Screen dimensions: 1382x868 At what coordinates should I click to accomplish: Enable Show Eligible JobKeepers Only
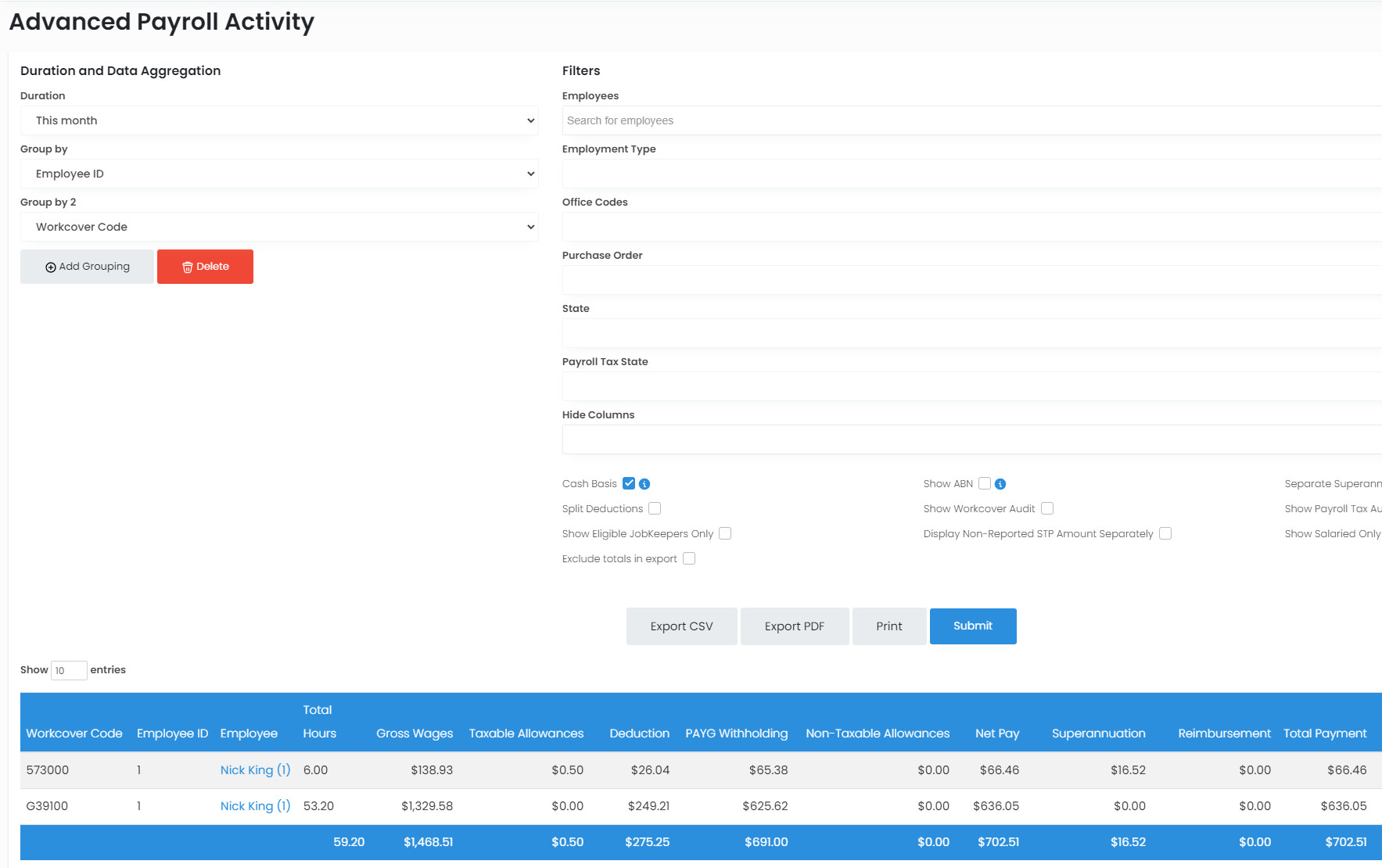click(x=725, y=533)
